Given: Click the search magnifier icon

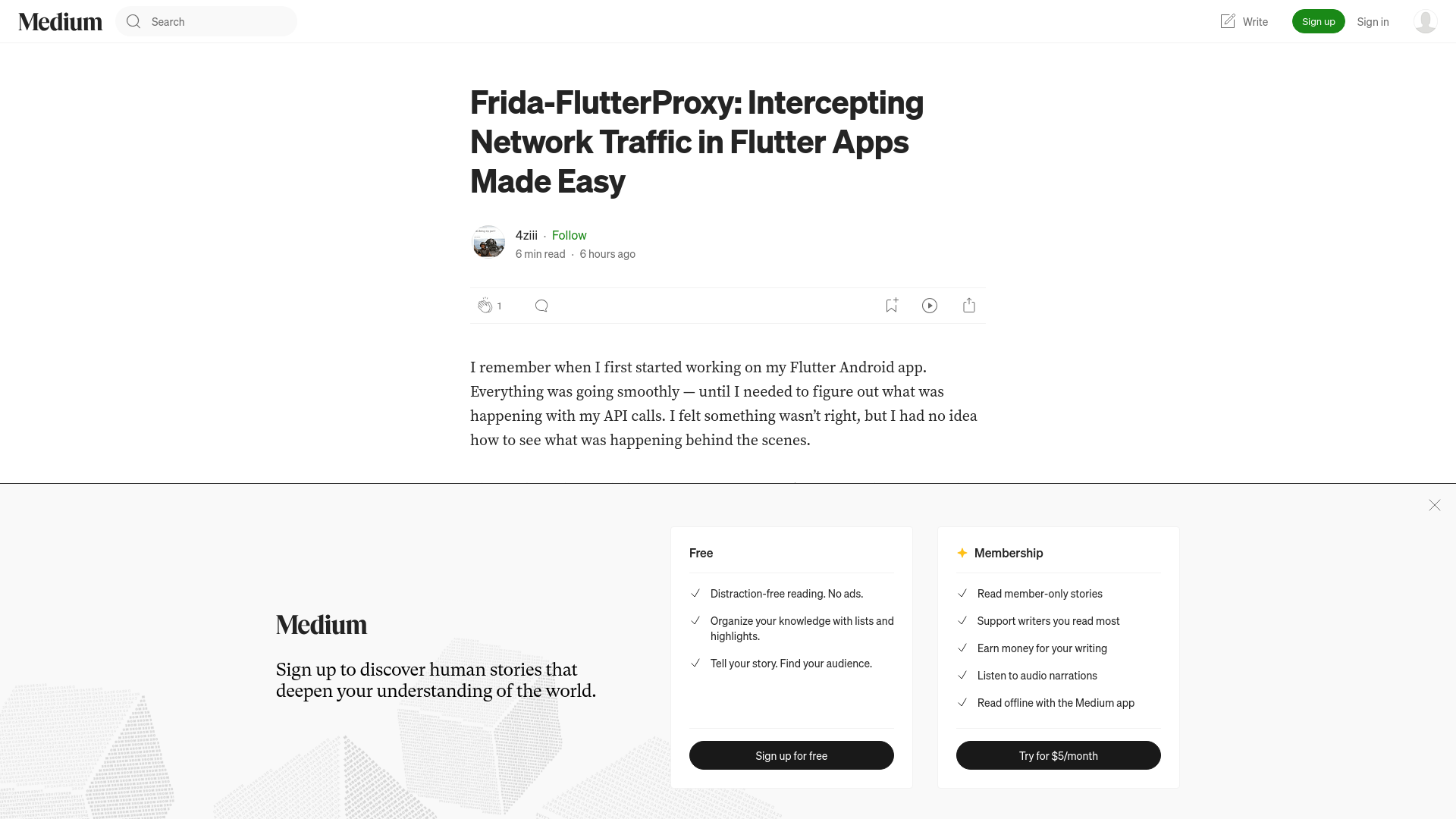Looking at the screenshot, I should [x=133, y=21].
